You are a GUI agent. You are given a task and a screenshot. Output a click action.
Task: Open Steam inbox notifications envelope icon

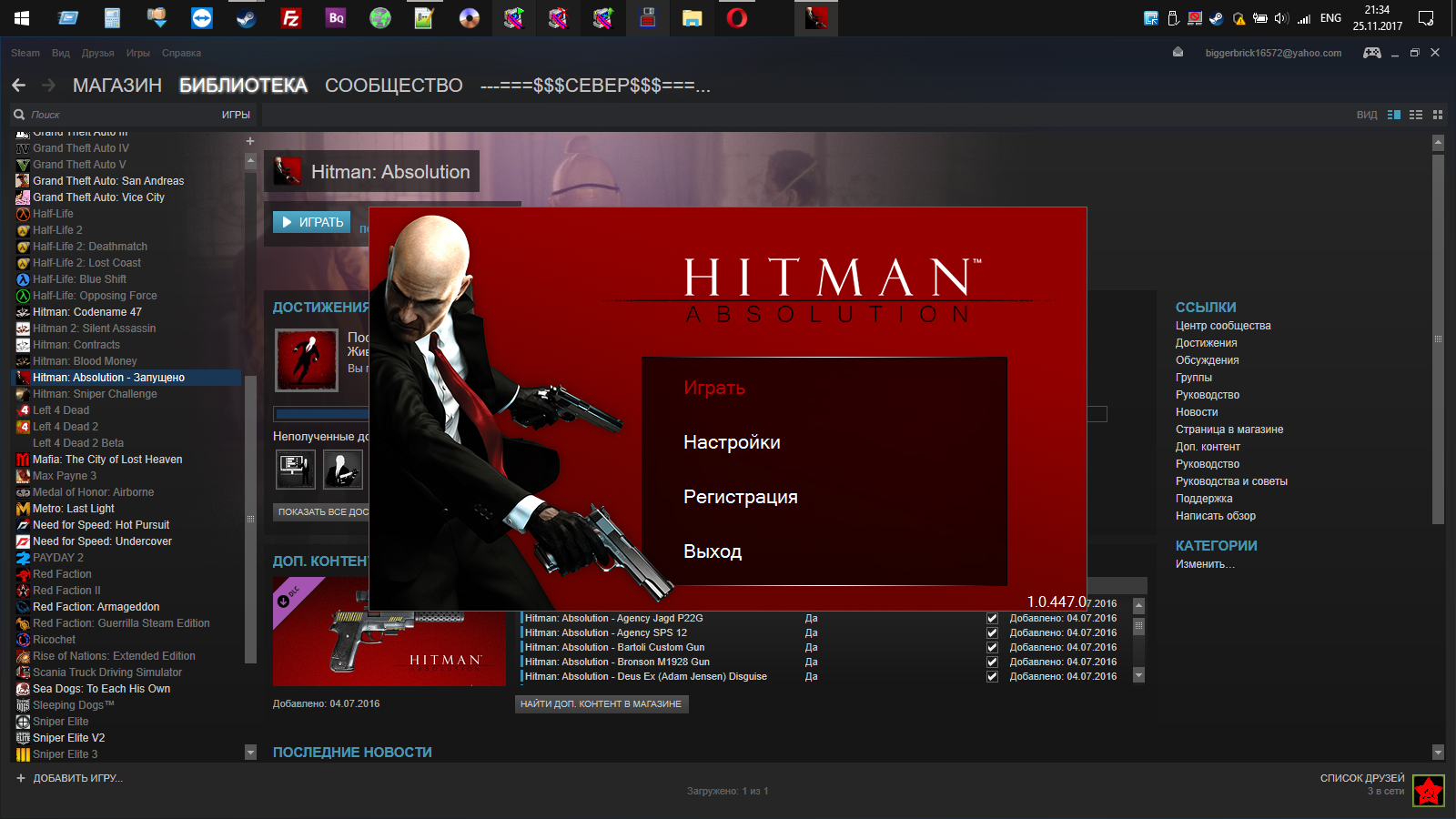1178,52
